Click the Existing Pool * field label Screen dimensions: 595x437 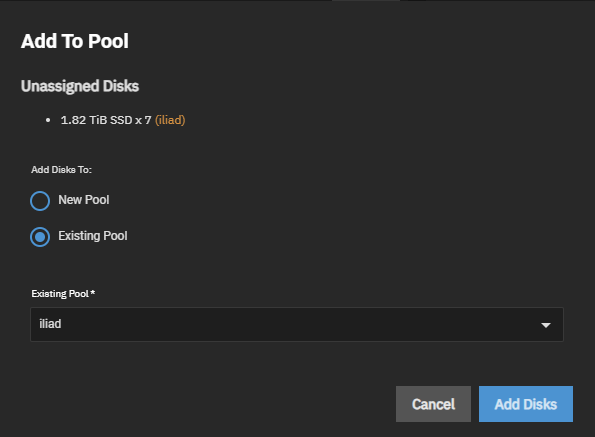click(63, 294)
